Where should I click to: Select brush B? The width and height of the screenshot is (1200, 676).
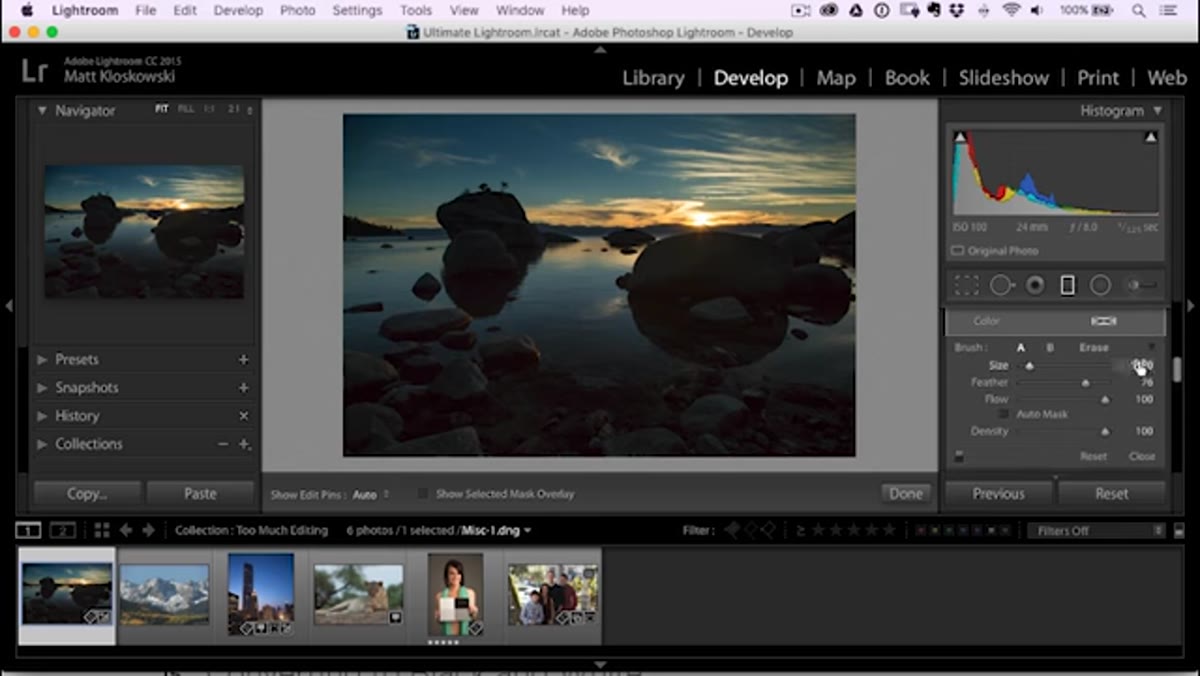1050,348
